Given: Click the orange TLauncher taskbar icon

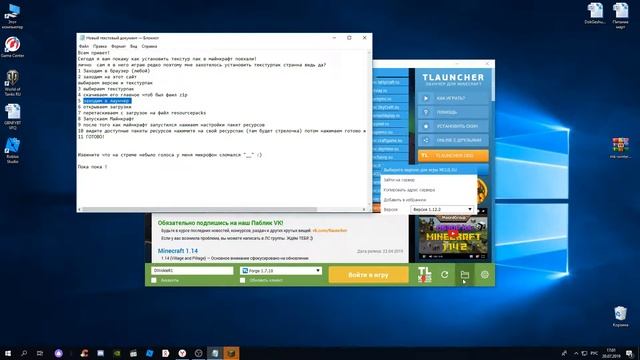Looking at the screenshot, I should [231, 353].
